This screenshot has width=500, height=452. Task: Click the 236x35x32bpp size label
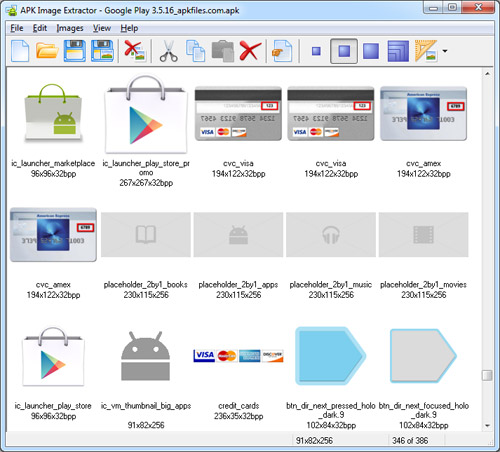(238, 416)
